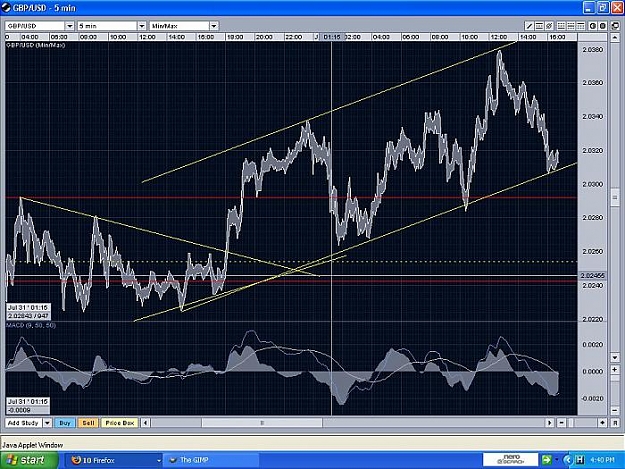
Task: Switch to The GIMP taskbar item
Action: click(210, 460)
